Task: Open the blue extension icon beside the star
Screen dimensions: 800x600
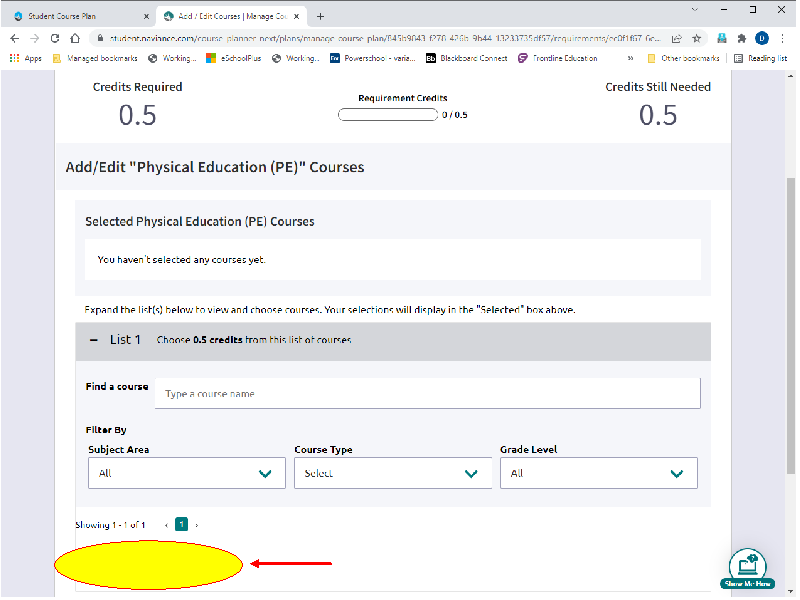Action: (x=722, y=38)
